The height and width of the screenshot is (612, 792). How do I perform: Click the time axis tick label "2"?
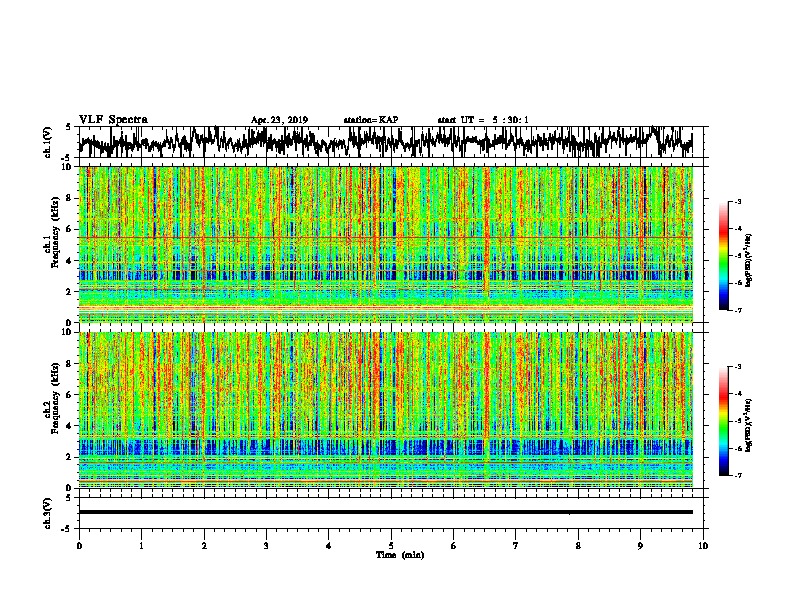pyautogui.click(x=204, y=545)
